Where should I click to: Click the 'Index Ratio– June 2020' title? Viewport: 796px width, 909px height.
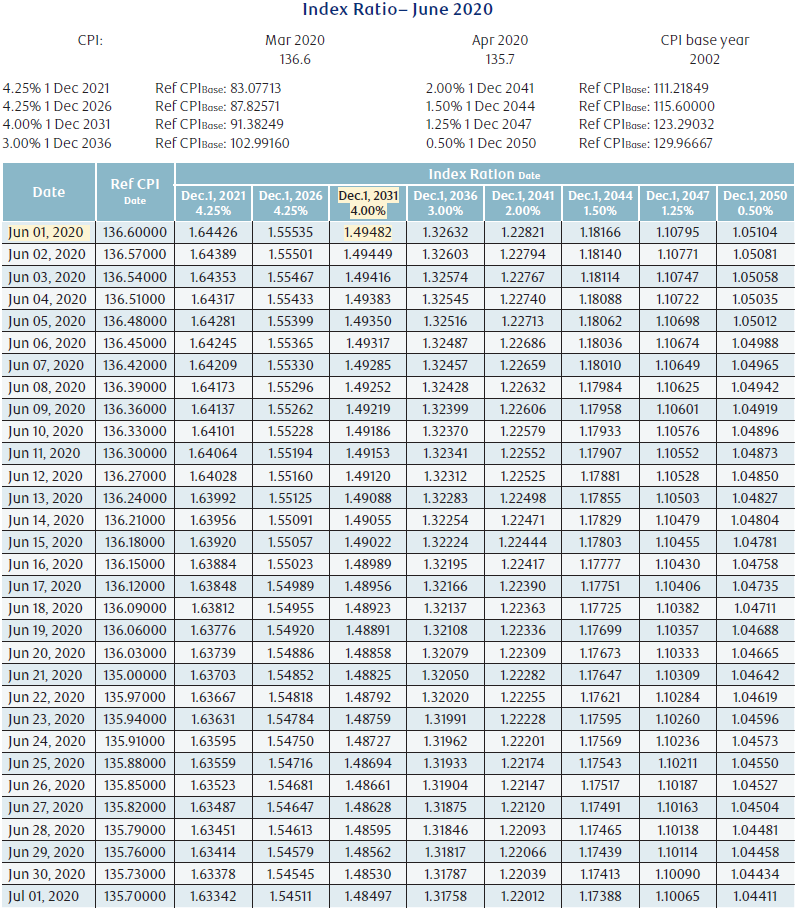pyautogui.click(x=398, y=9)
